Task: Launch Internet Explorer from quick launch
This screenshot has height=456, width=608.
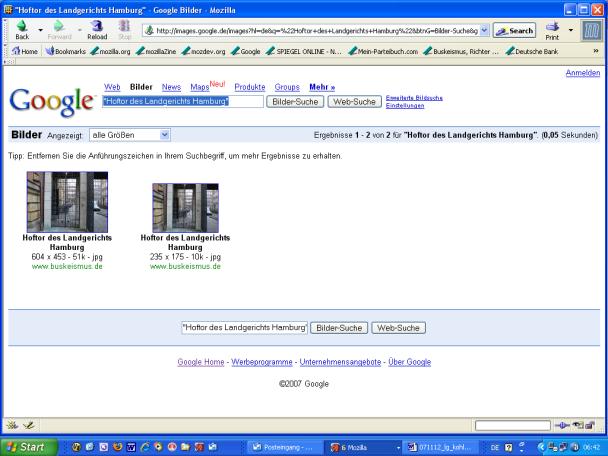Action: tap(145, 447)
